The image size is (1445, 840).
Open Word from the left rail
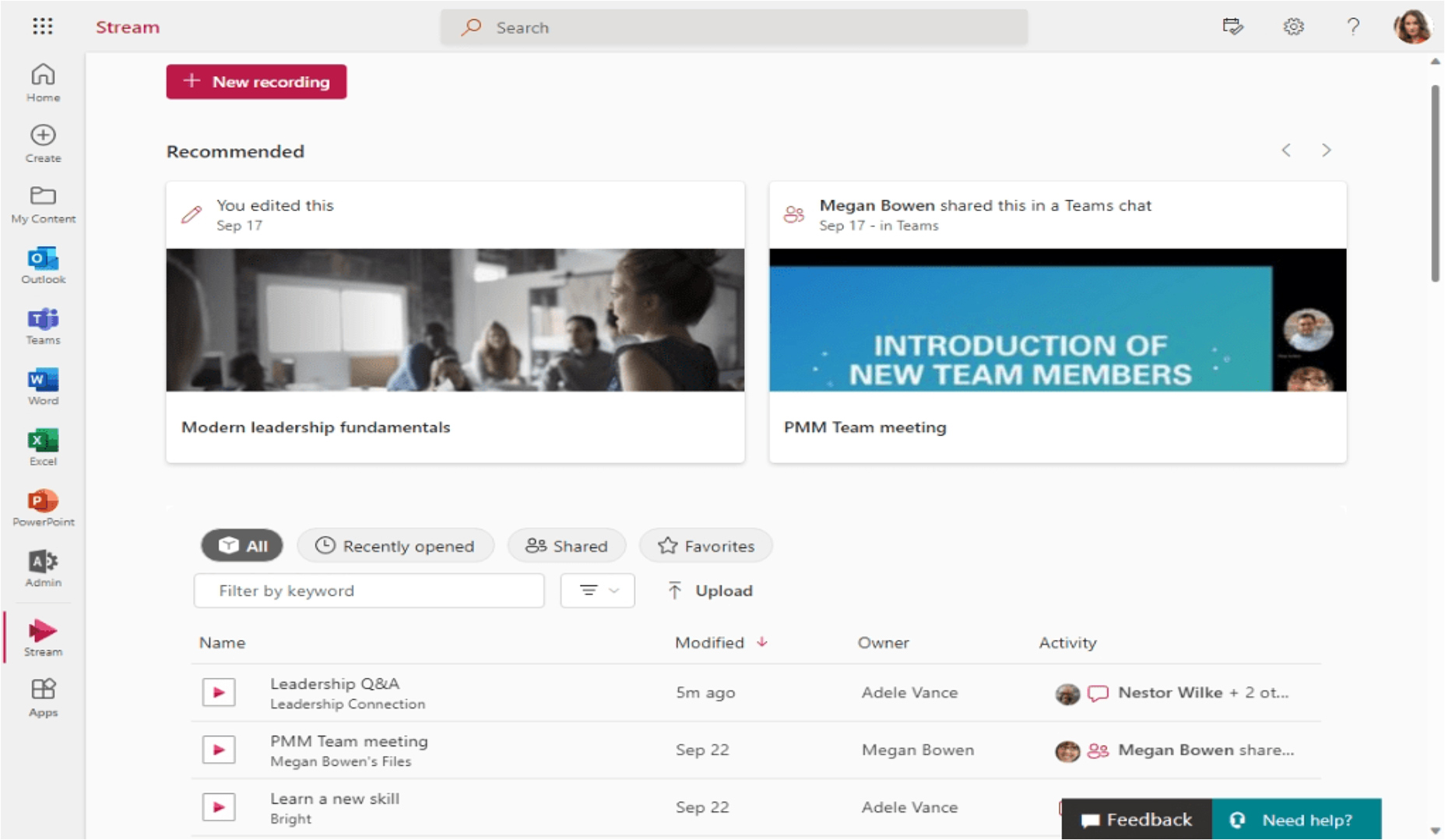[43, 386]
